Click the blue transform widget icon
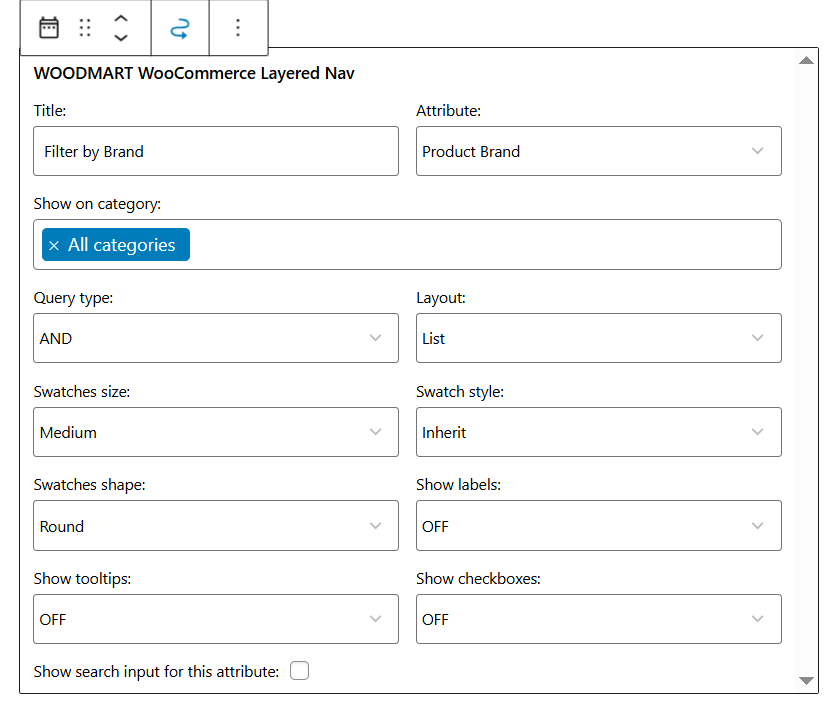This screenshot has width=829, height=710. (180, 28)
